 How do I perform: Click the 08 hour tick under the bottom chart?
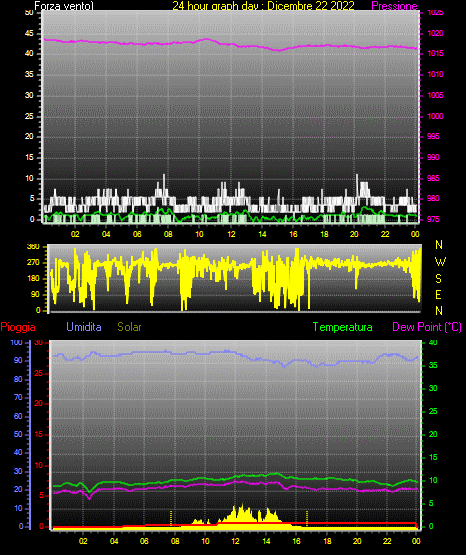click(175, 541)
